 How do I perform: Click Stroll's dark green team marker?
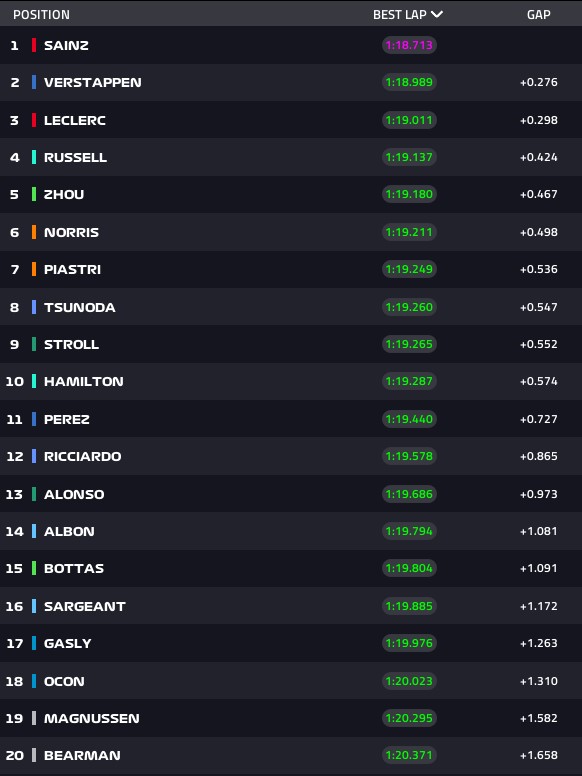[34, 344]
